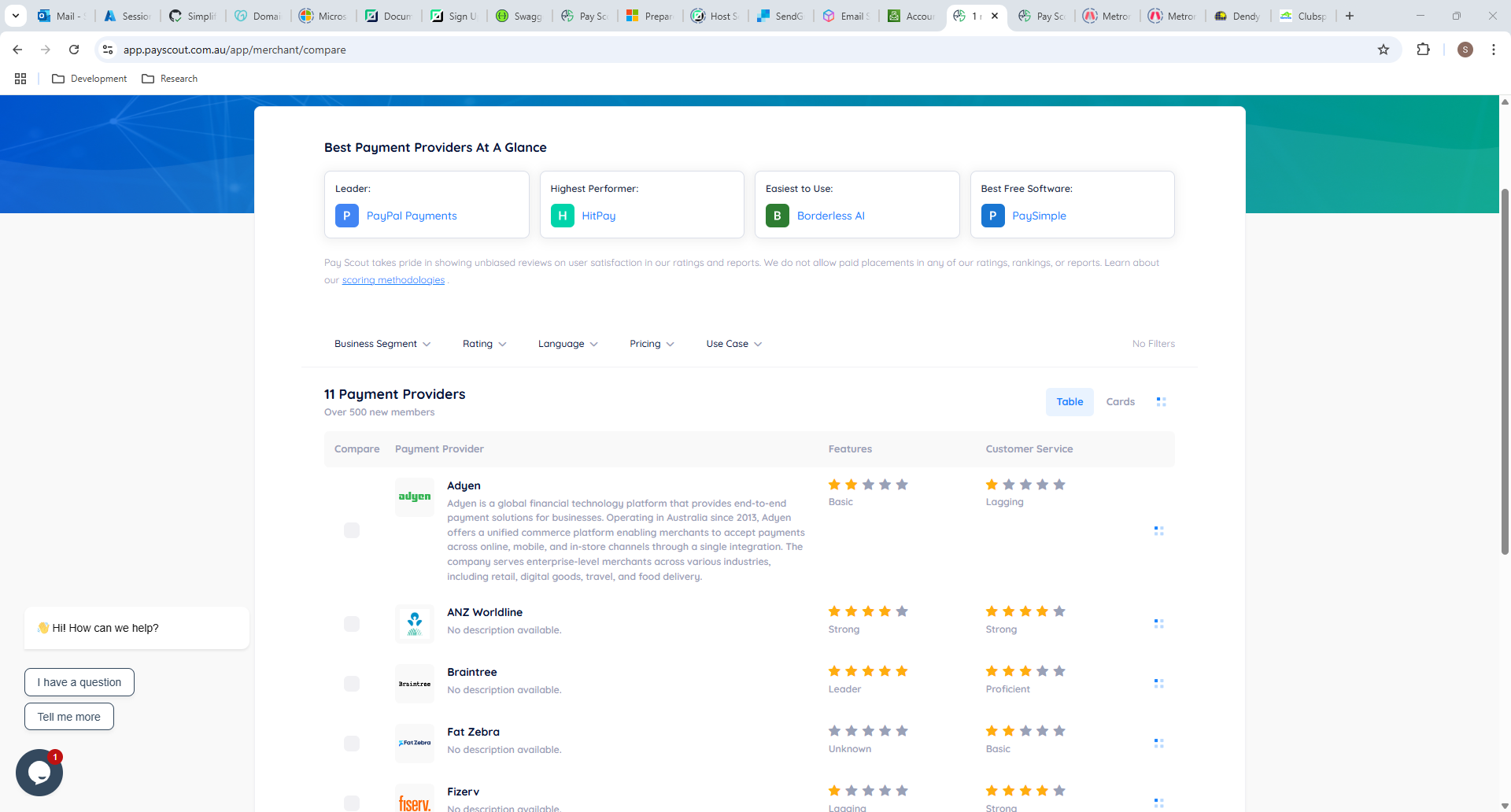Tick the Adyen compare checkbox
Screen dimensions: 1511x812
tap(352, 530)
